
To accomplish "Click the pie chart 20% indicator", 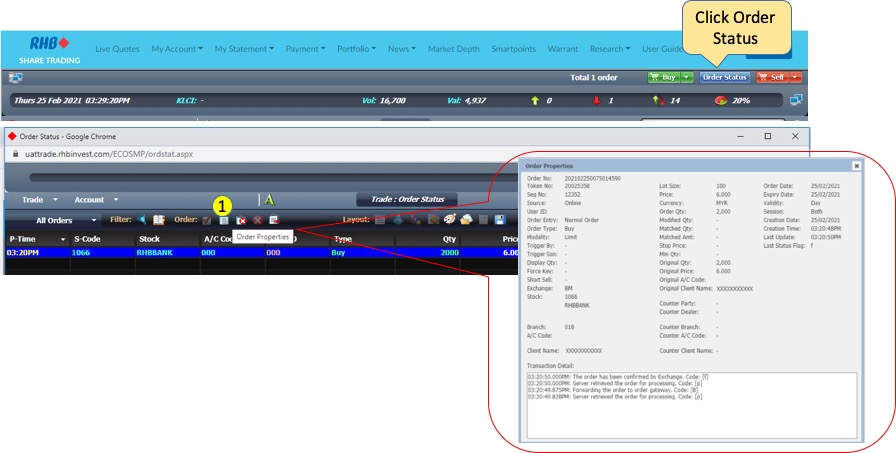I will click(x=720, y=101).
